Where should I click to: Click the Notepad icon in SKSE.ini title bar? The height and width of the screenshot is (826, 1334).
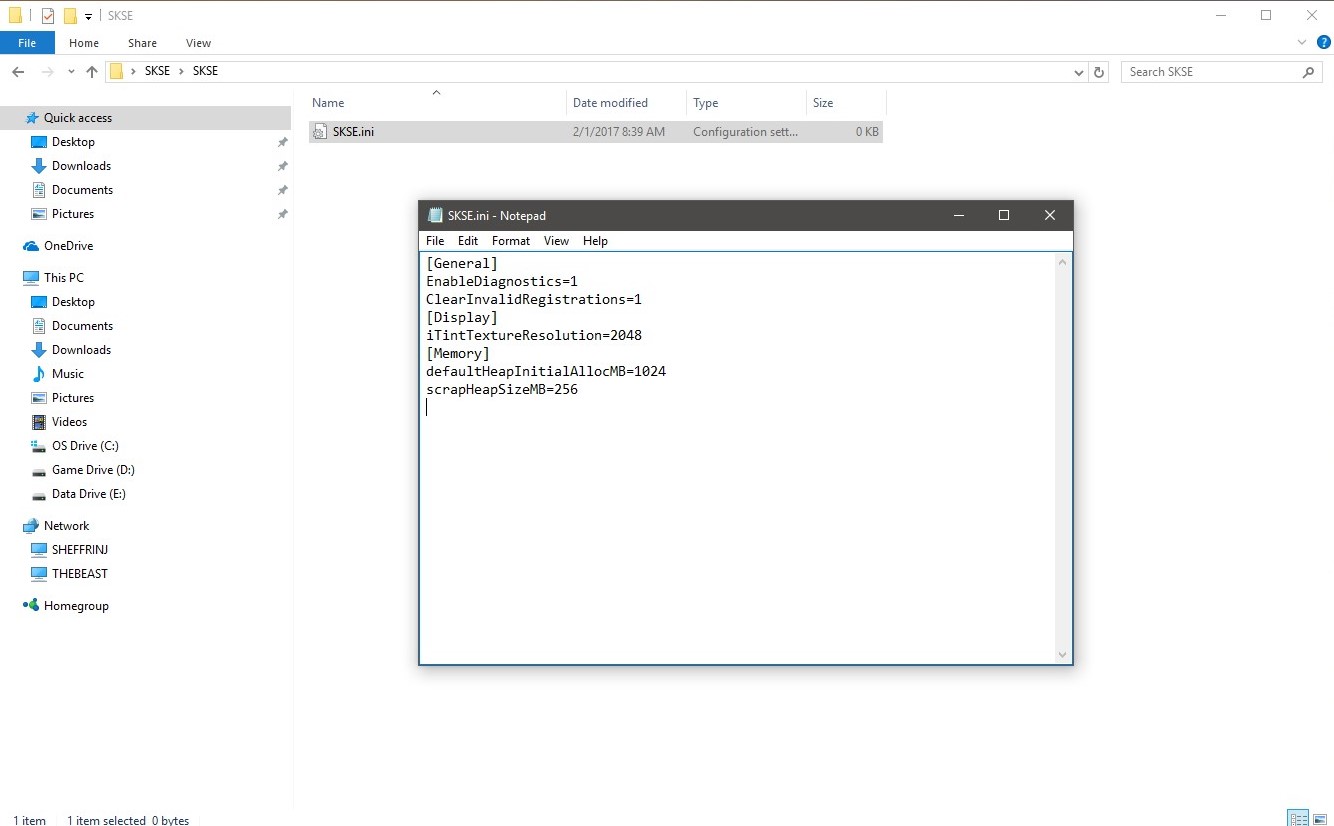coord(435,215)
